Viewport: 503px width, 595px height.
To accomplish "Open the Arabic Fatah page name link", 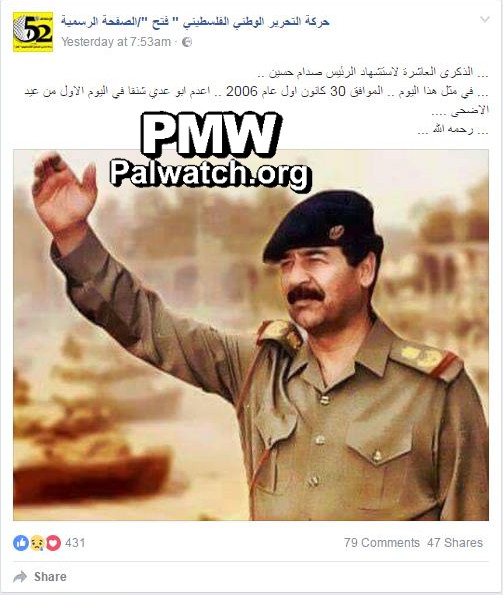I will pyautogui.click(x=195, y=22).
